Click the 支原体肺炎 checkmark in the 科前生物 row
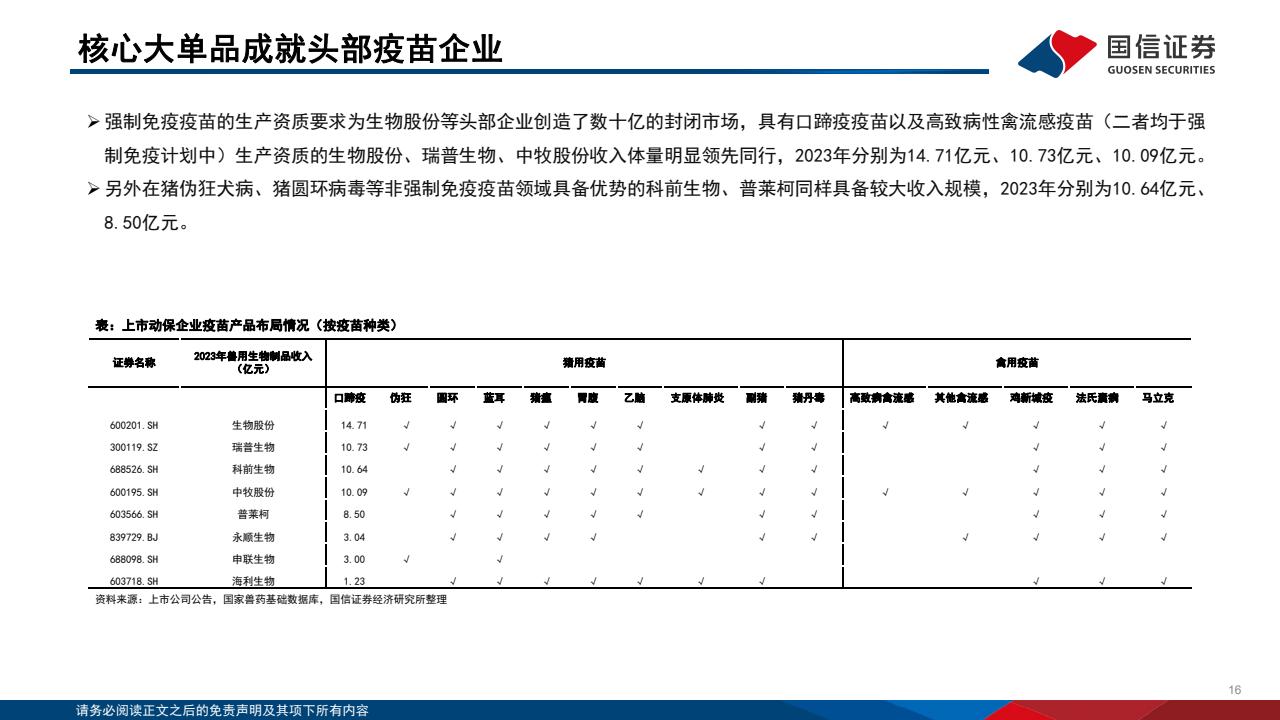The width and height of the screenshot is (1280, 720). tap(701, 469)
